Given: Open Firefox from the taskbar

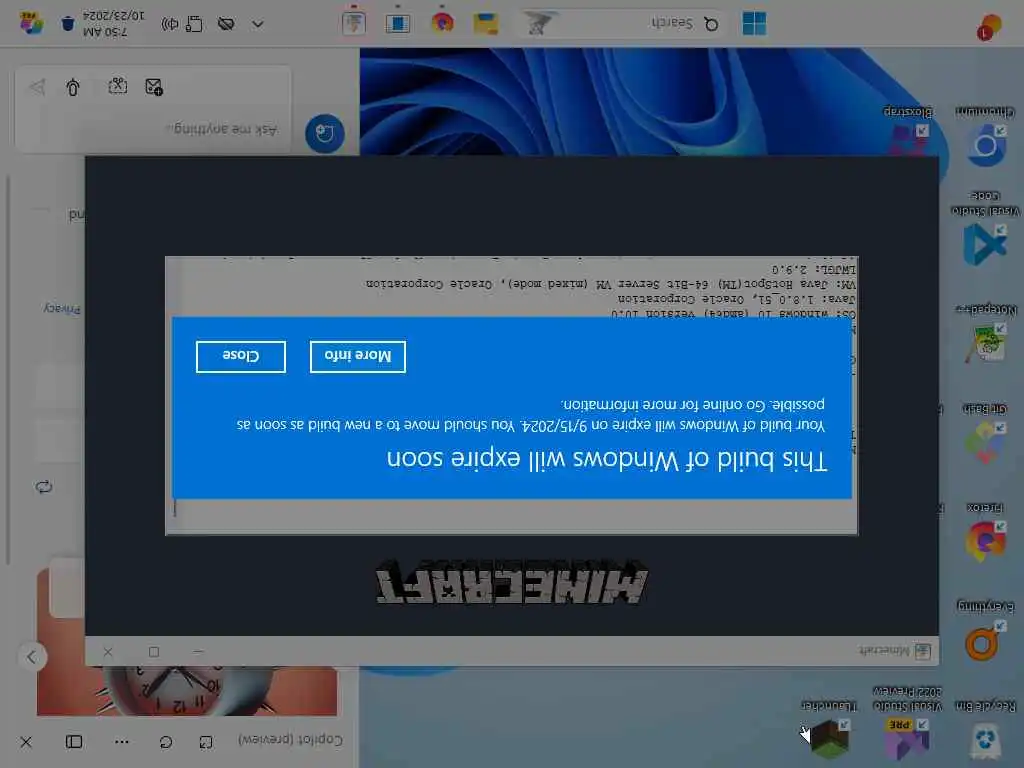Looking at the screenshot, I should (442, 24).
